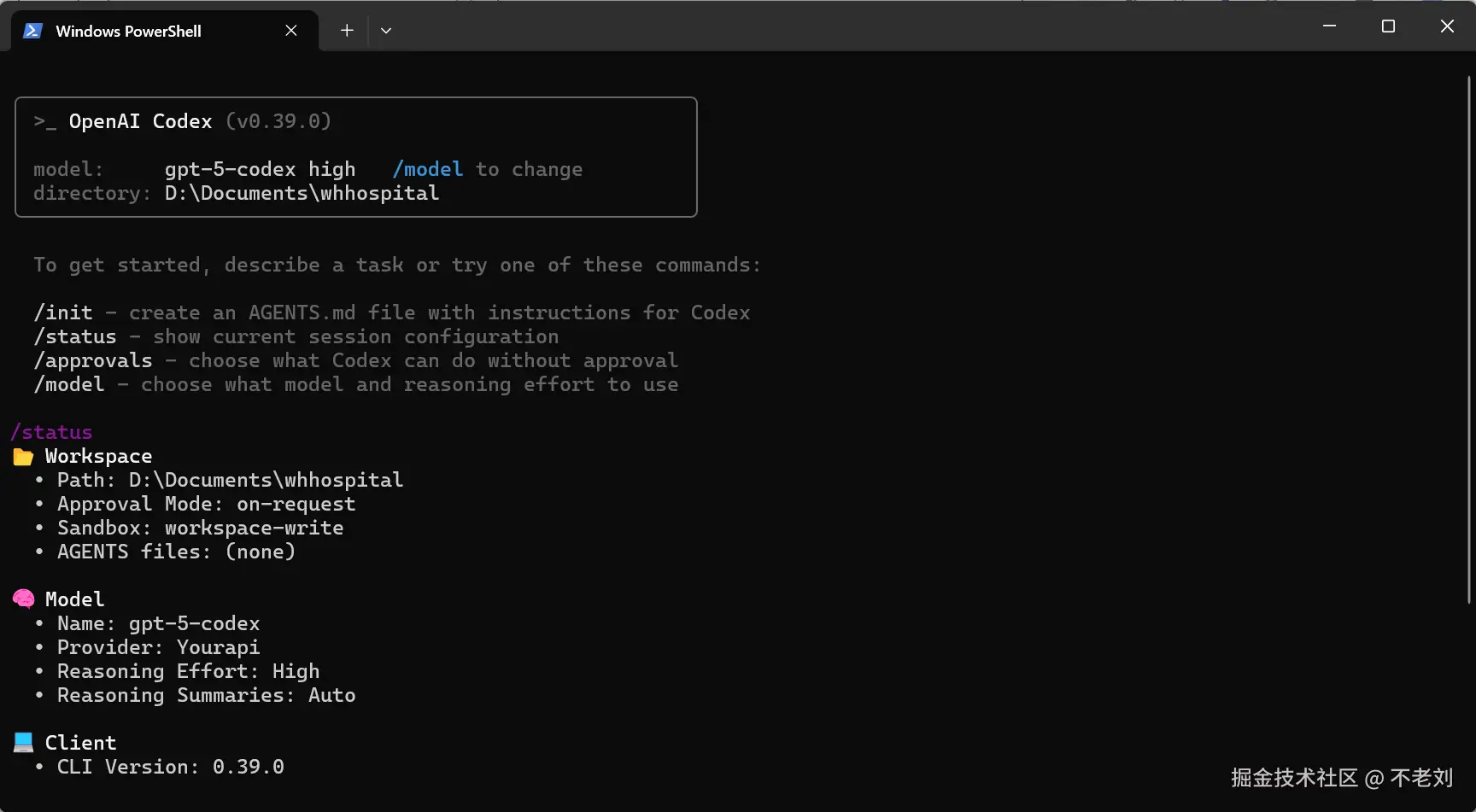Click the purple /status command line
This screenshot has height=812, width=1476.
pos(51,432)
